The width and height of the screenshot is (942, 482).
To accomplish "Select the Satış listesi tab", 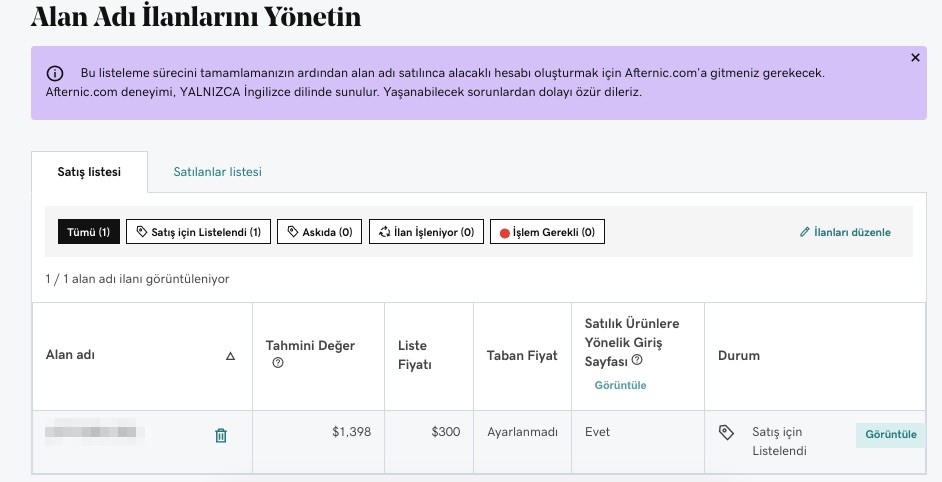I will tap(90, 172).
